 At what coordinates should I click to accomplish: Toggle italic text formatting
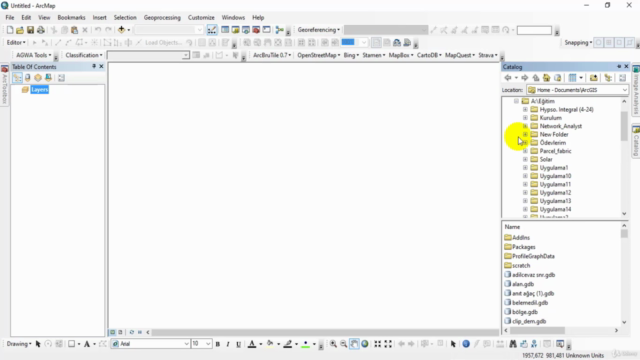[228, 344]
